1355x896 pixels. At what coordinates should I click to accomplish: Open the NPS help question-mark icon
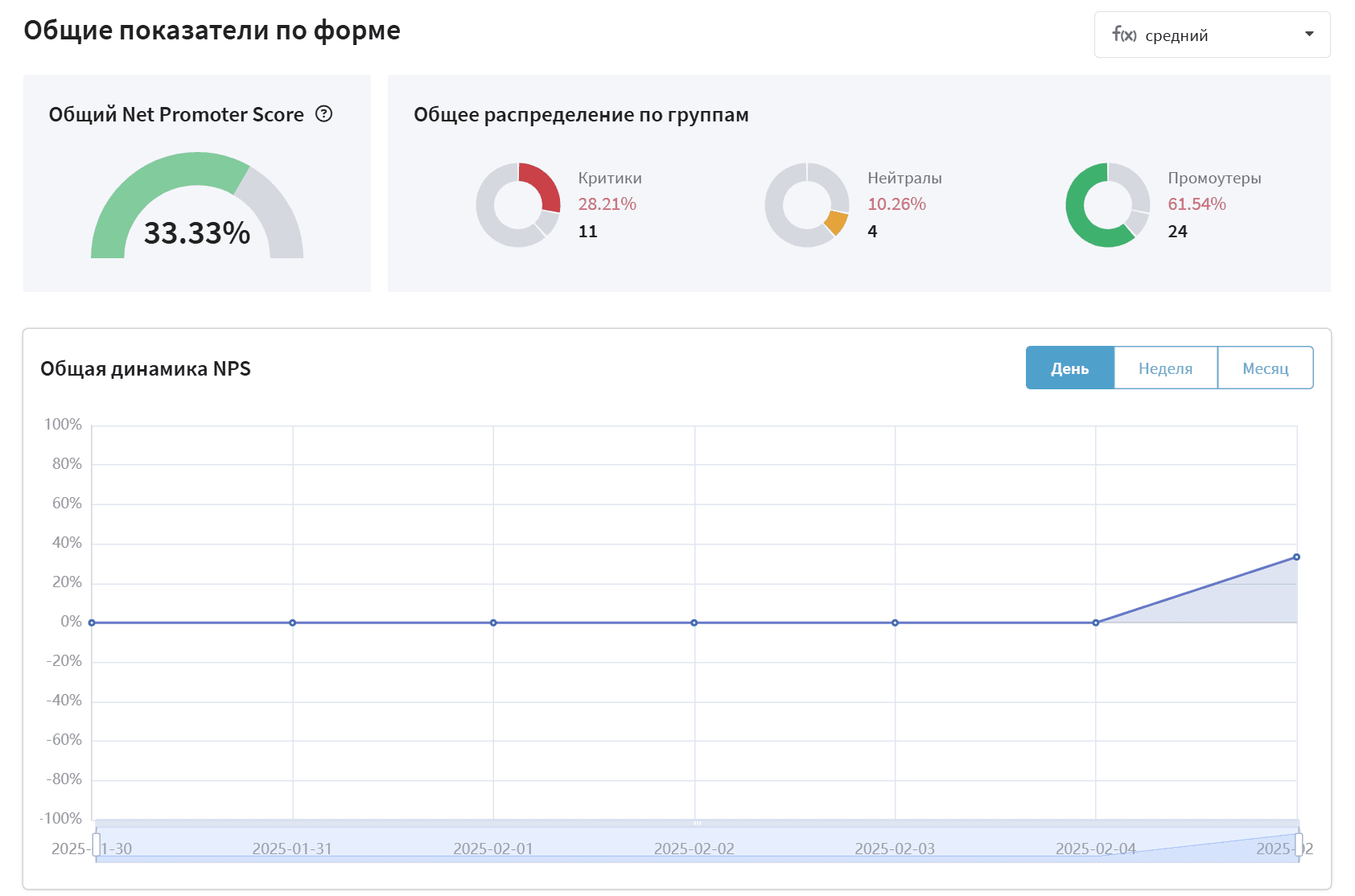tap(323, 114)
